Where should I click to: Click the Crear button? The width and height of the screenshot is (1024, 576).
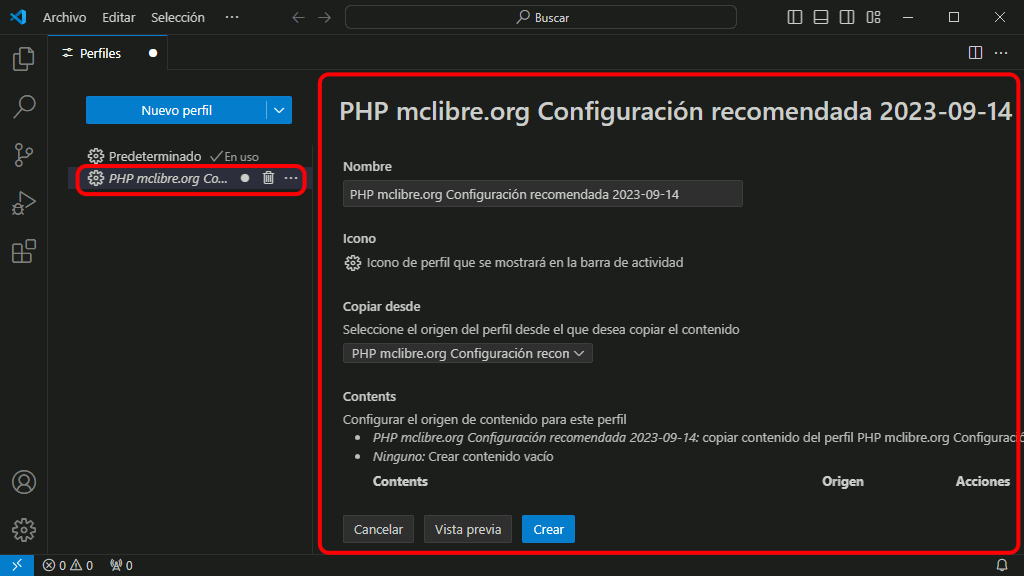[549, 529]
